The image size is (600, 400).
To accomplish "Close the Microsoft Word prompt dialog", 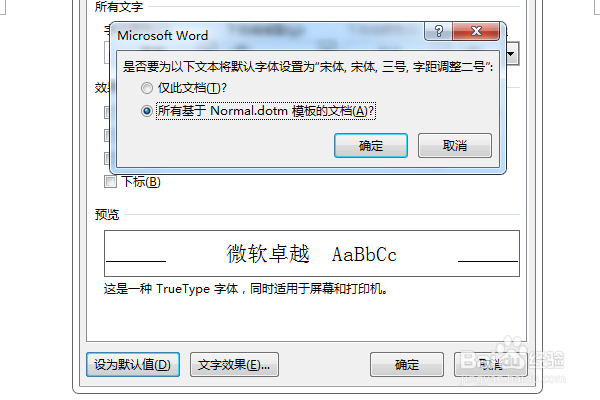I will (476, 31).
